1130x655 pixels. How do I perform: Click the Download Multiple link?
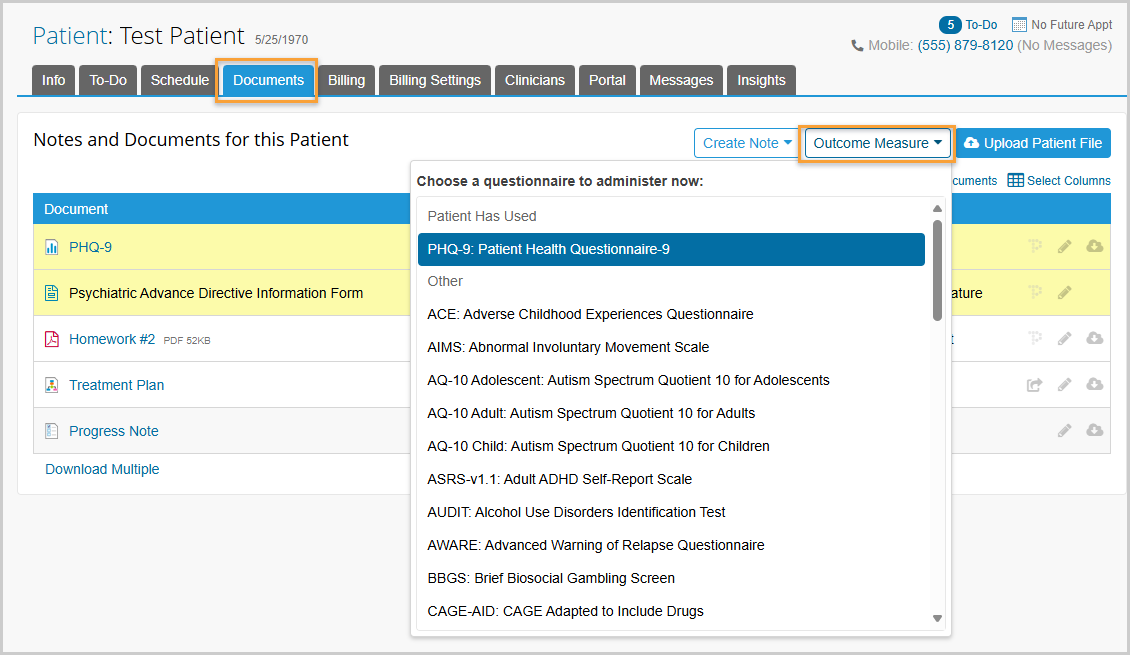(x=102, y=469)
